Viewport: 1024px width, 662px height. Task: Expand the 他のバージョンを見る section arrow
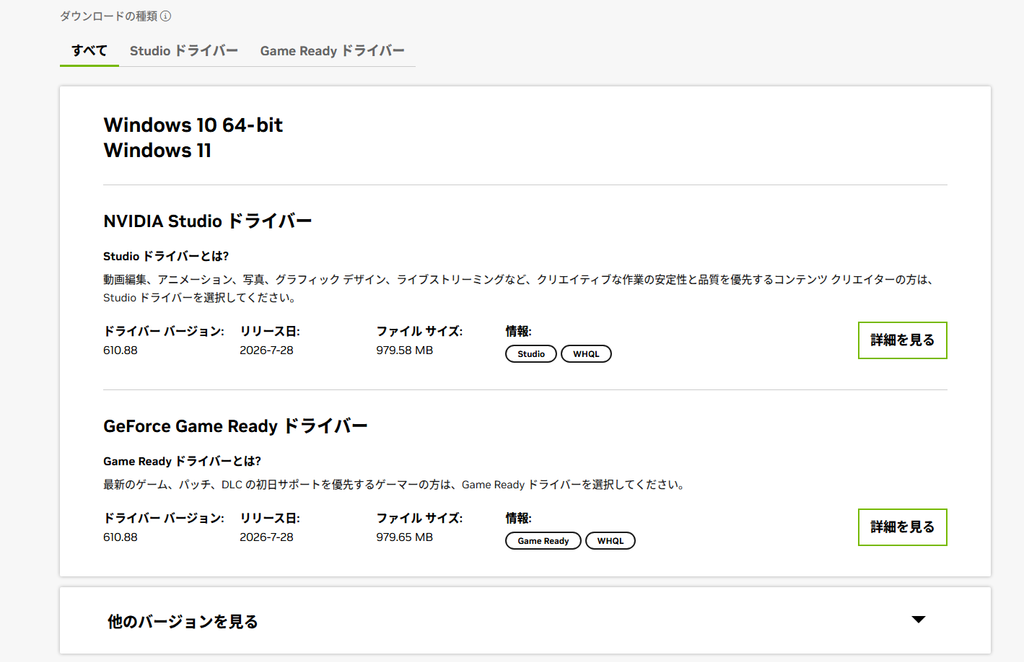[918, 620]
